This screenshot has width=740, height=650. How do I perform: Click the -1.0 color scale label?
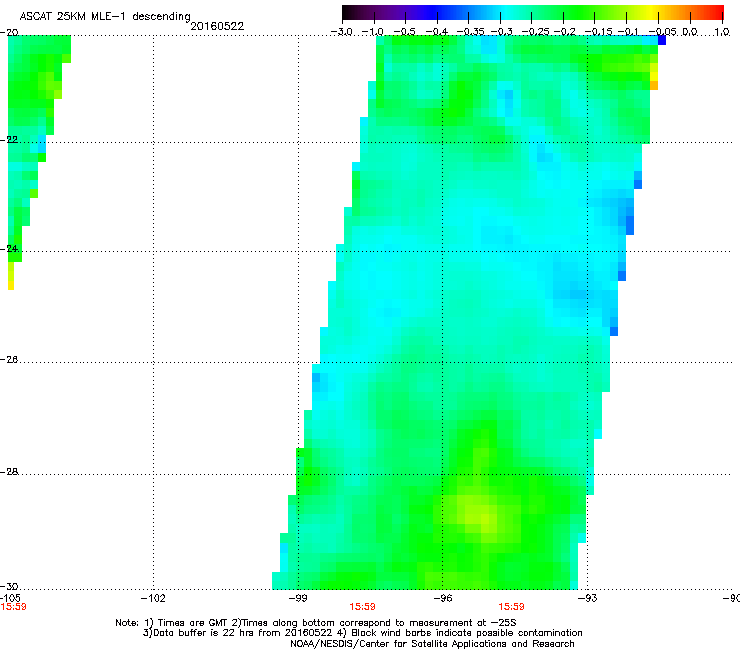click(x=374, y=32)
